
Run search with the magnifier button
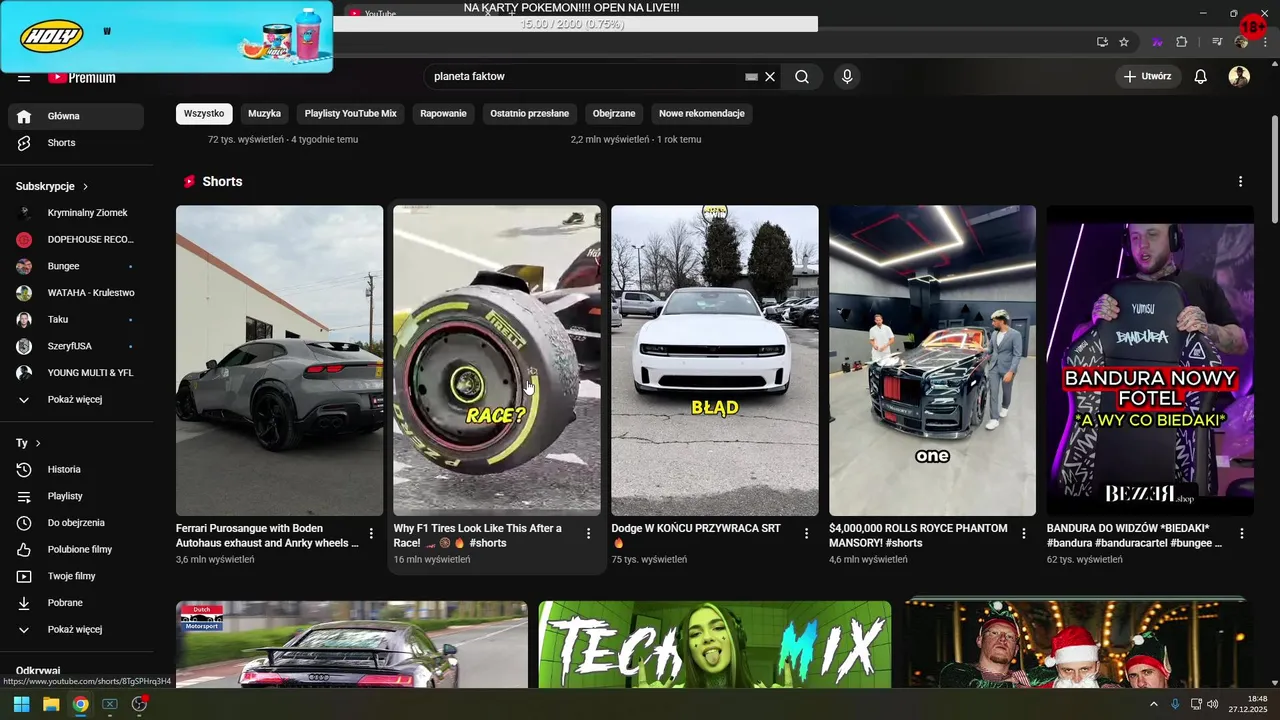802,77
